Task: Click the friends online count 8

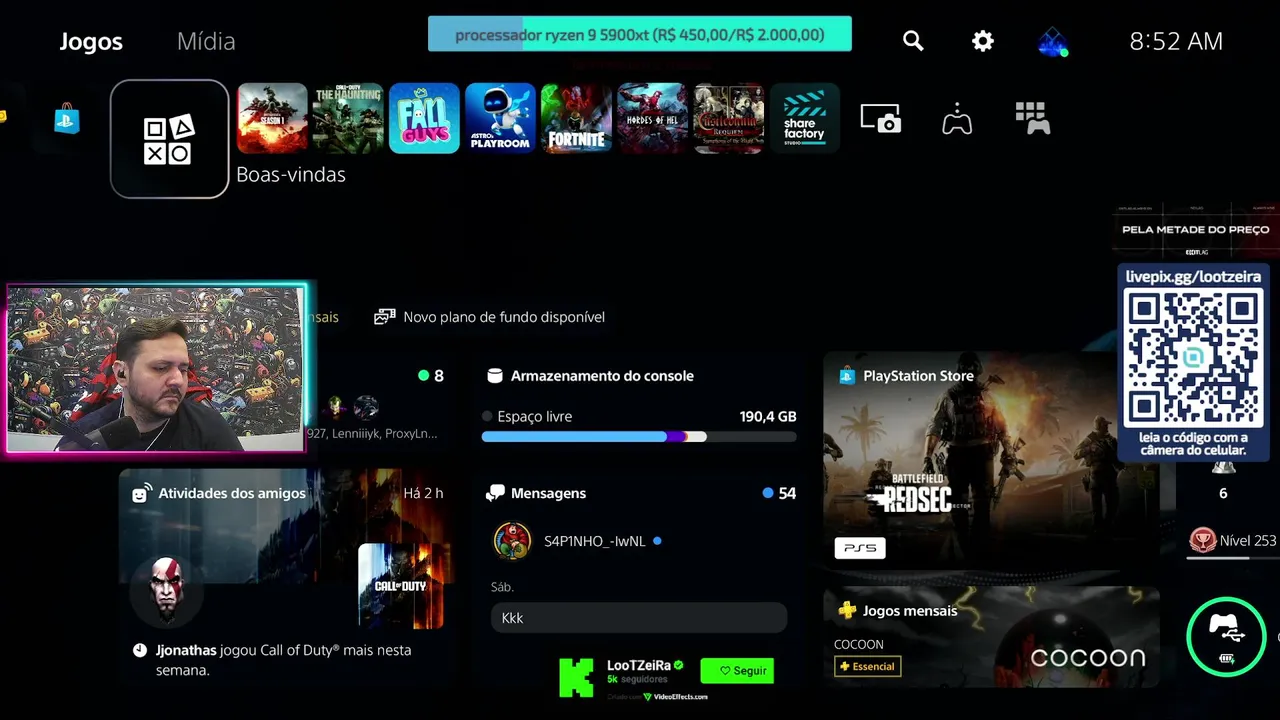Action: (x=431, y=376)
